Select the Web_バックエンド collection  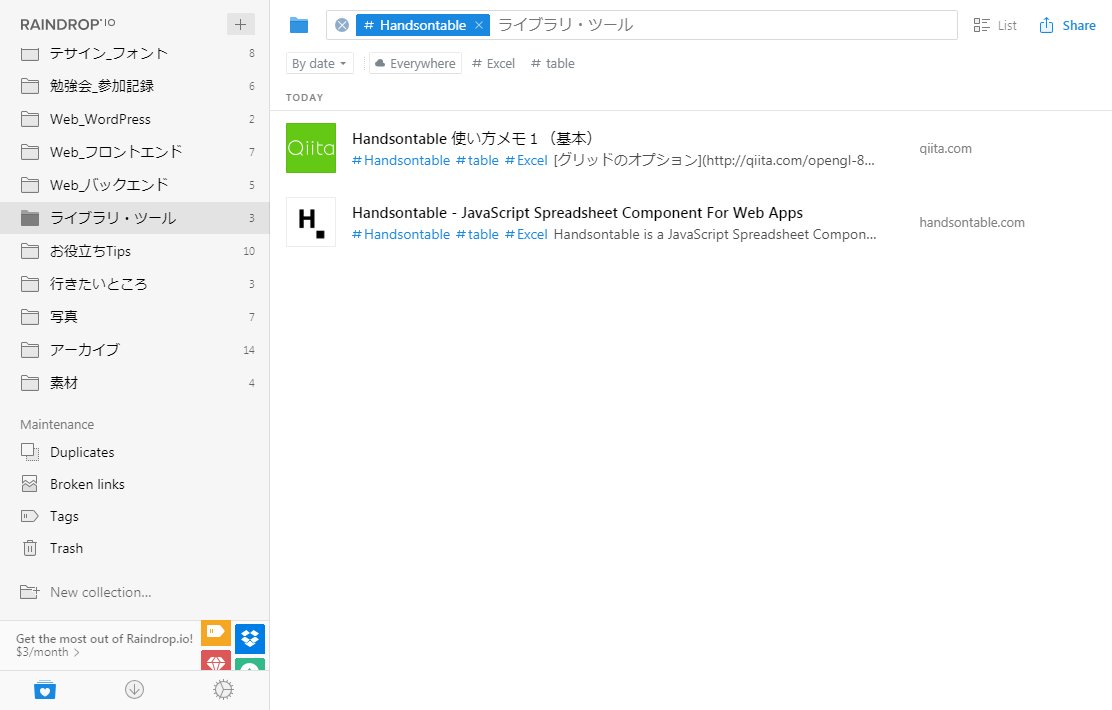[x=135, y=185]
